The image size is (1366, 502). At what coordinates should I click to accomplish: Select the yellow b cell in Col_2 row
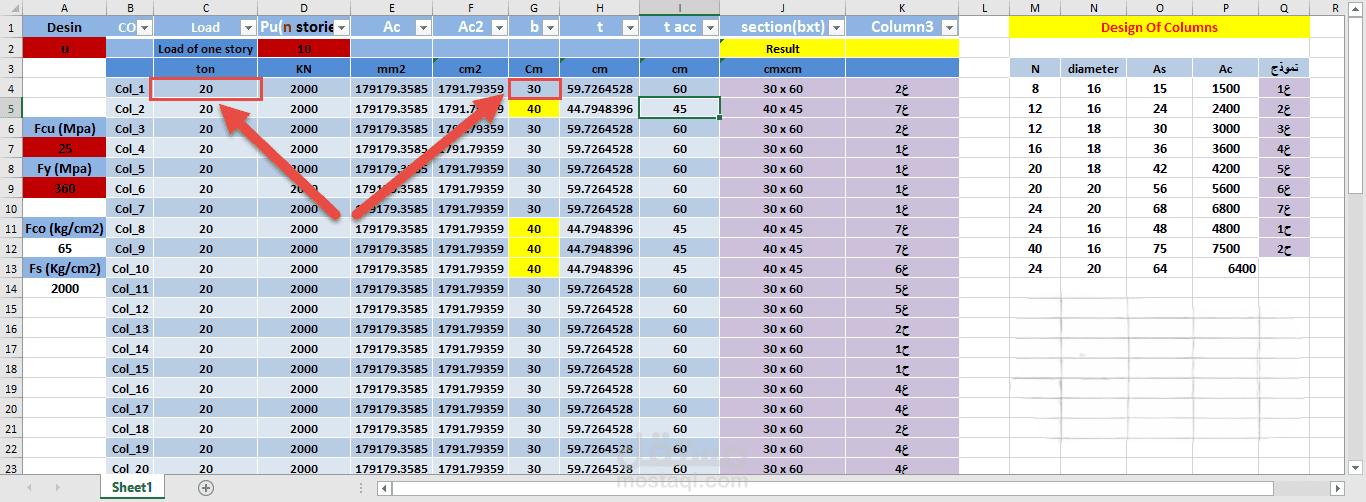click(x=534, y=109)
